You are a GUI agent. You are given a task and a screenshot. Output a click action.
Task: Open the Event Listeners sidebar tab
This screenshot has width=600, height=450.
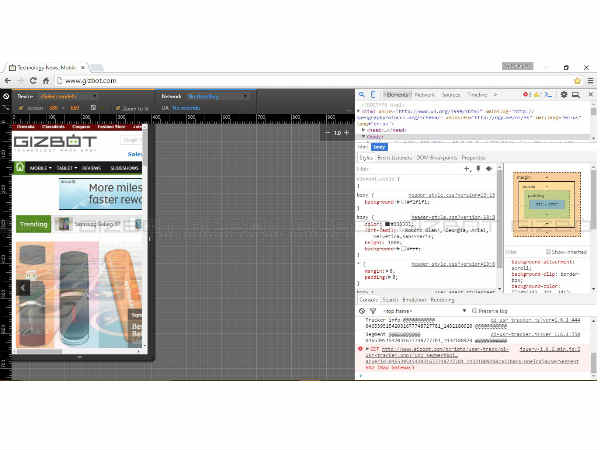(395, 158)
